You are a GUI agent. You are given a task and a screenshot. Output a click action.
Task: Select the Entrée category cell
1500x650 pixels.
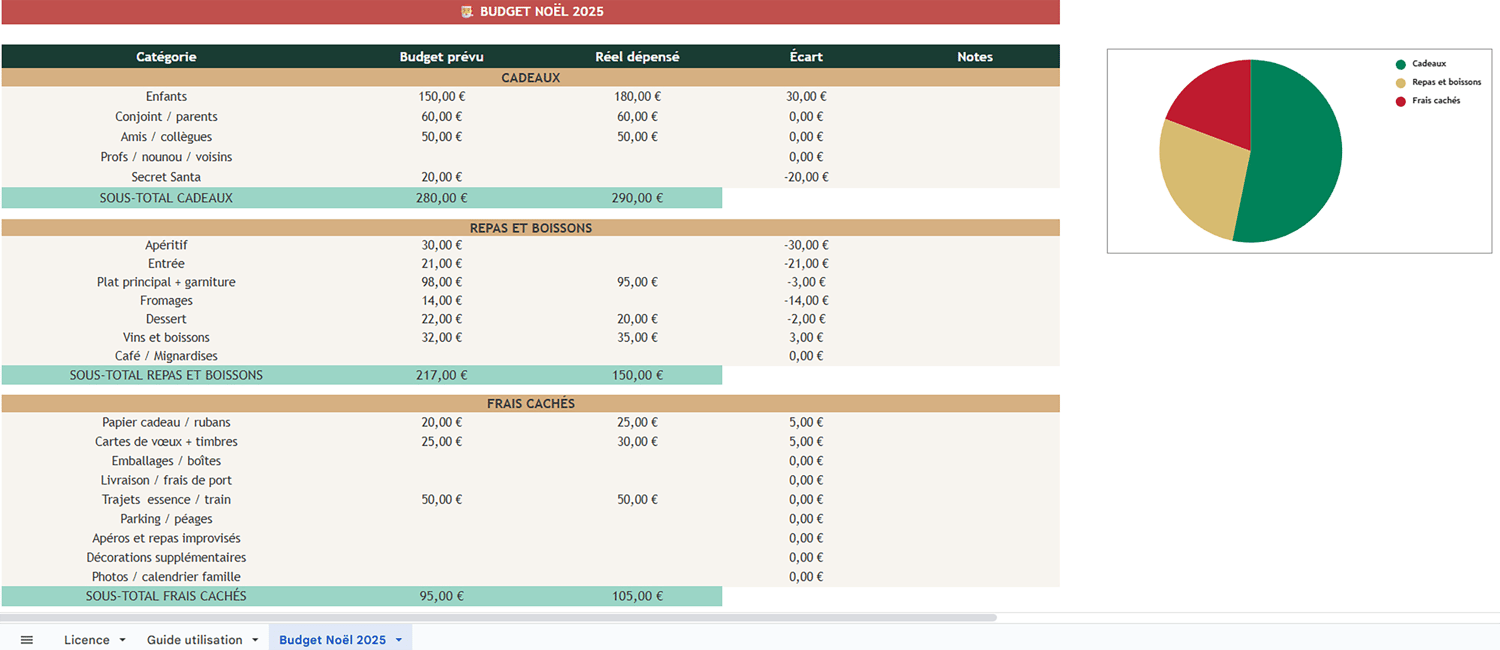(x=166, y=264)
